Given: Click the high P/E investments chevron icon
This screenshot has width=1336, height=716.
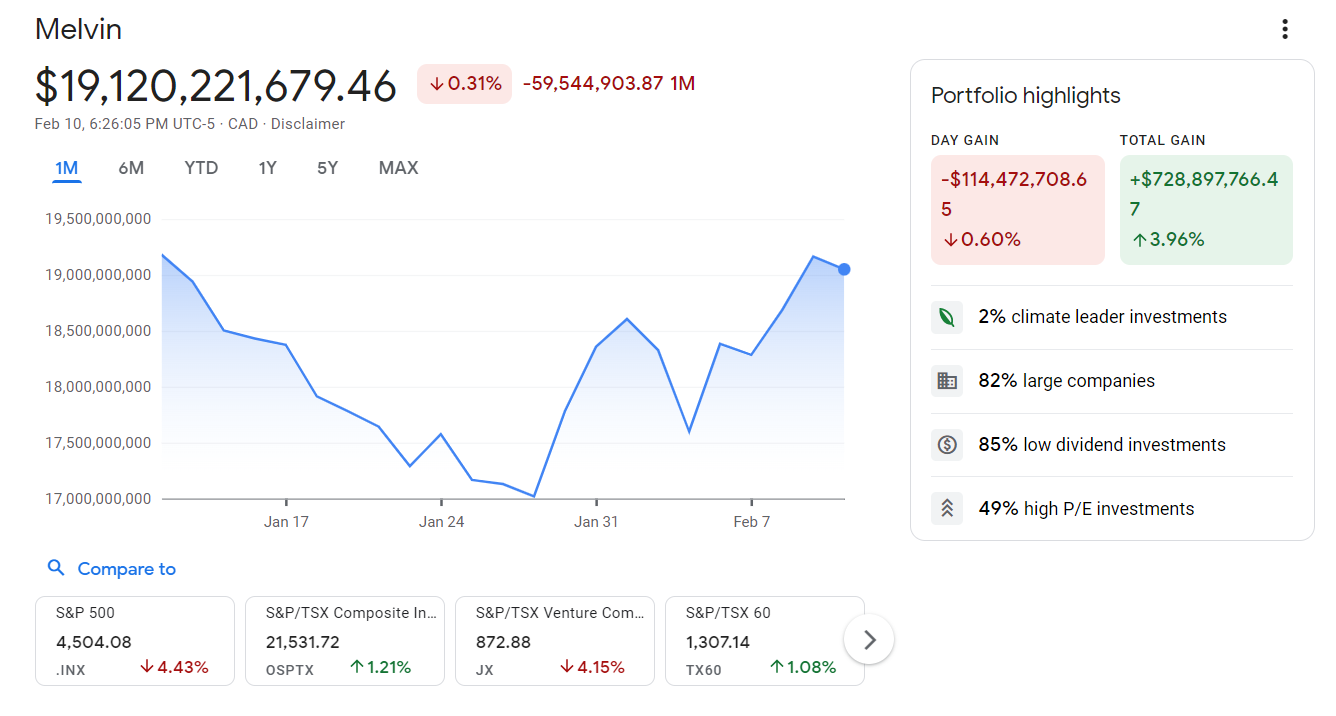Looking at the screenshot, I should pyautogui.click(x=947, y=508).
